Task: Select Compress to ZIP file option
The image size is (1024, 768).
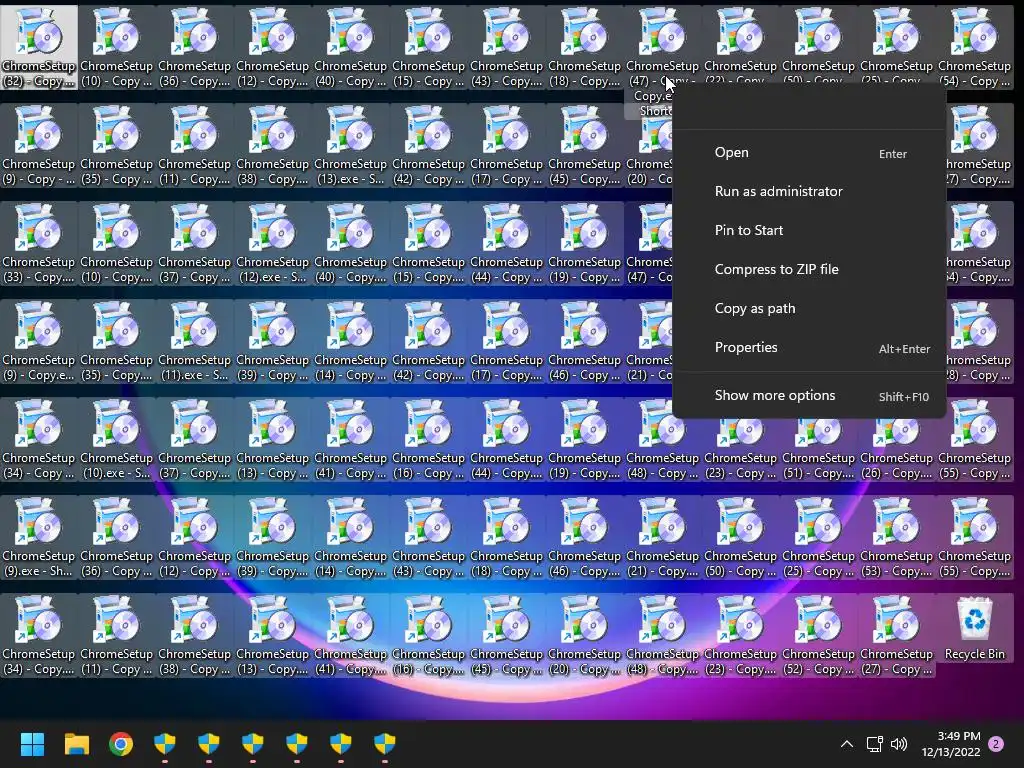Action: coord(809,269)
